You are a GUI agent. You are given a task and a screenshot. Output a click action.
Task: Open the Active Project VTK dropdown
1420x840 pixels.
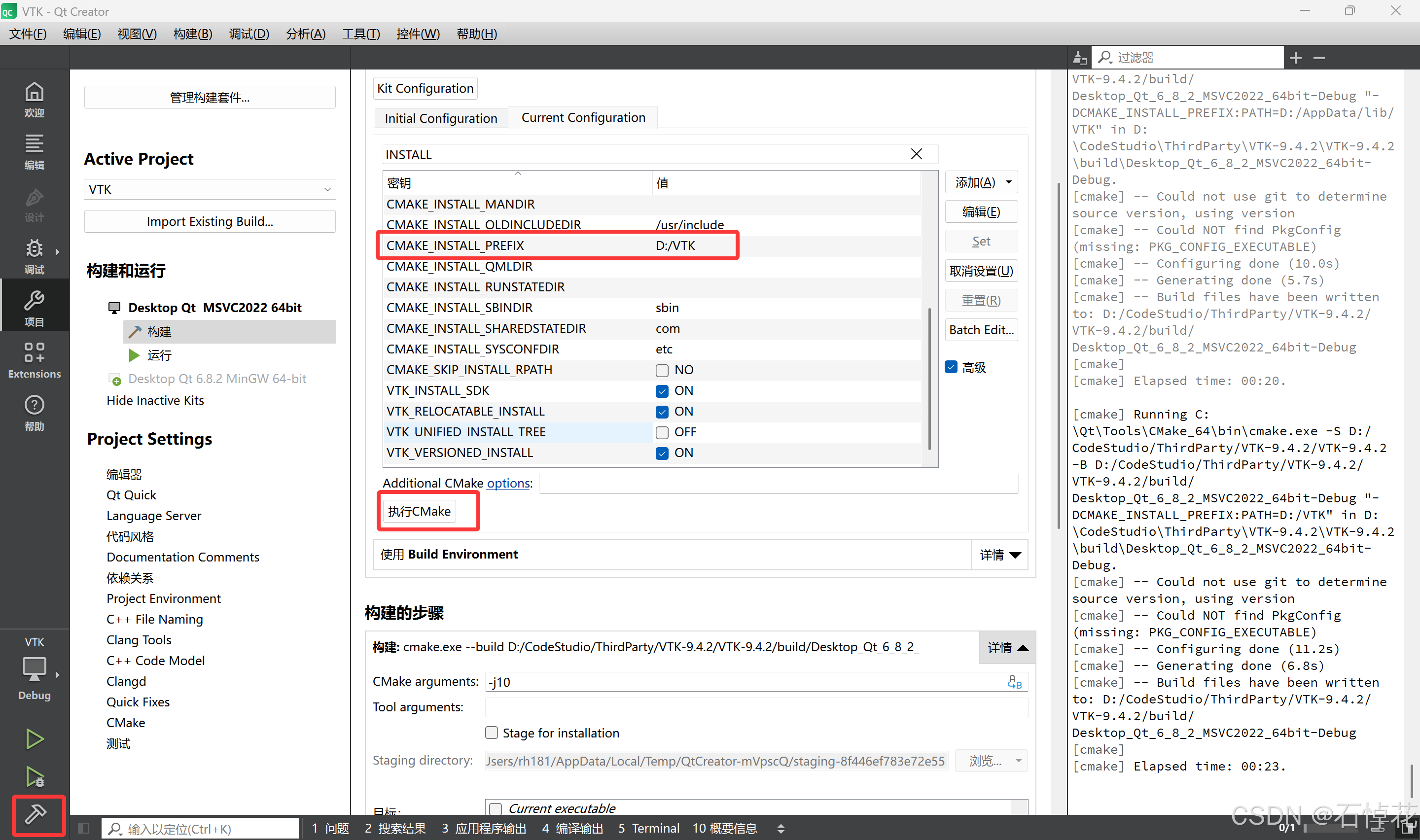click(x=210, y=189)
